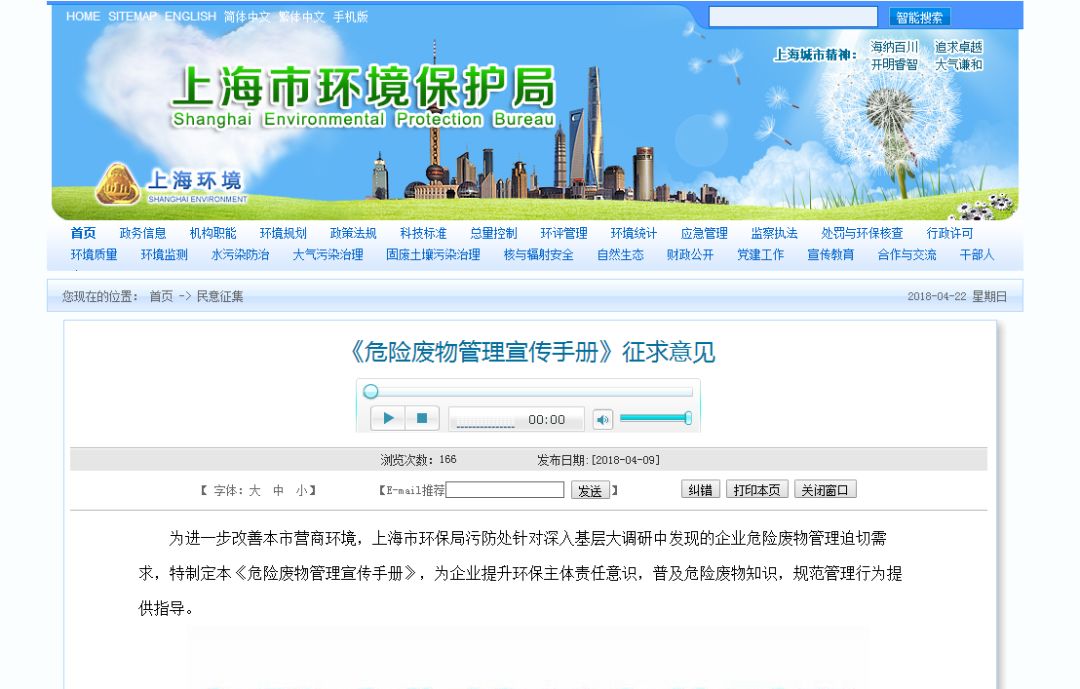1080x689 pixels.
Task: Click the publish date [2018-04-09]
Action: tap(625, 460)
